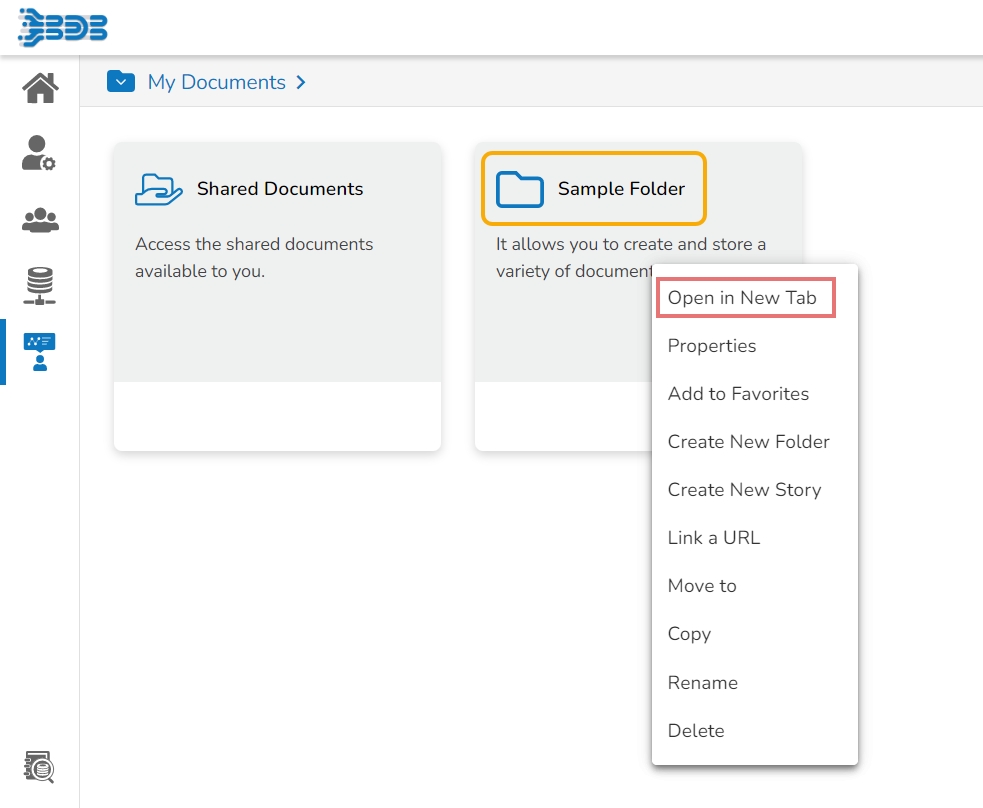
Task: Choose Add to Favorites menu entry
Action: click(x=738, y=394)
